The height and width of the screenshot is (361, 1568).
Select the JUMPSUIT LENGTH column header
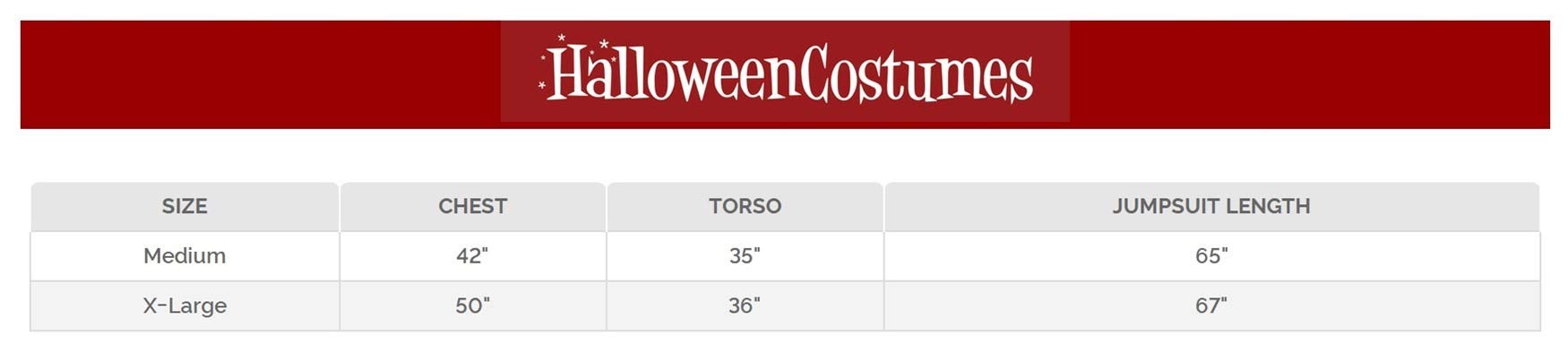1210,206
